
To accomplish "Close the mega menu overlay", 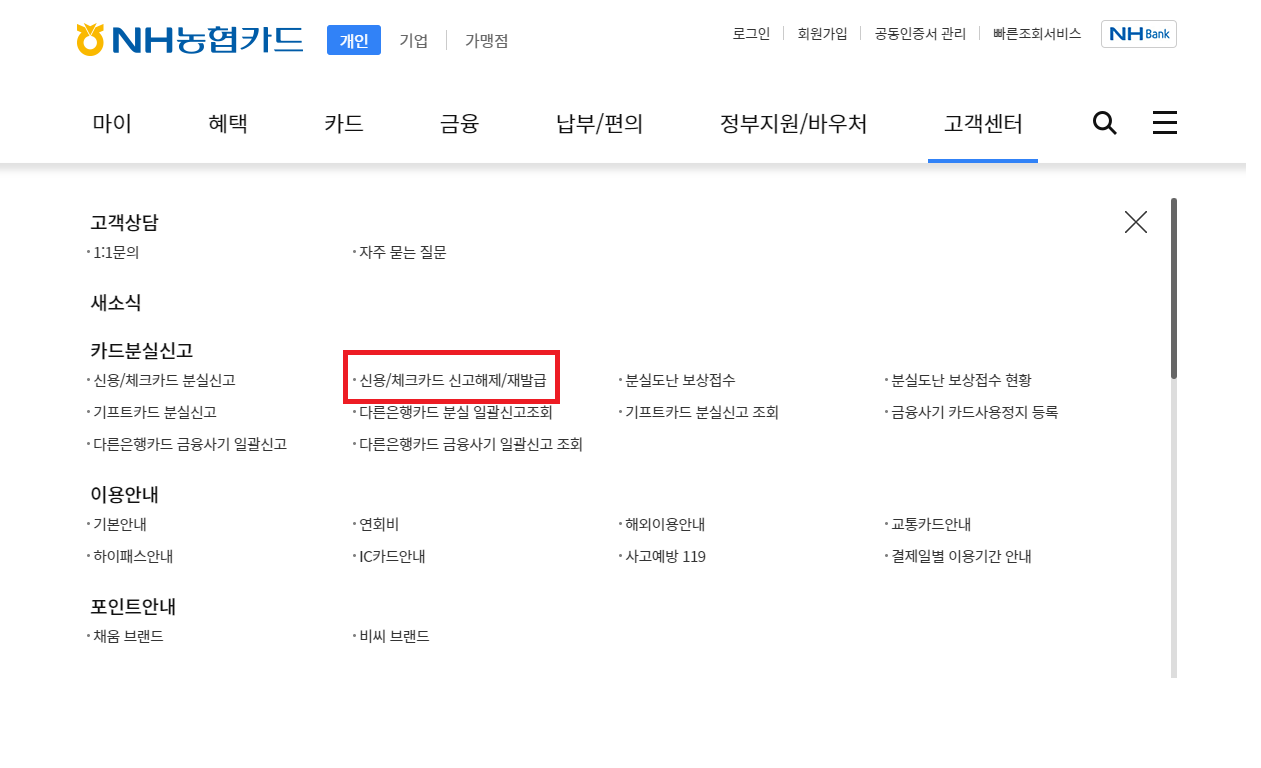I will [1135, 222].
